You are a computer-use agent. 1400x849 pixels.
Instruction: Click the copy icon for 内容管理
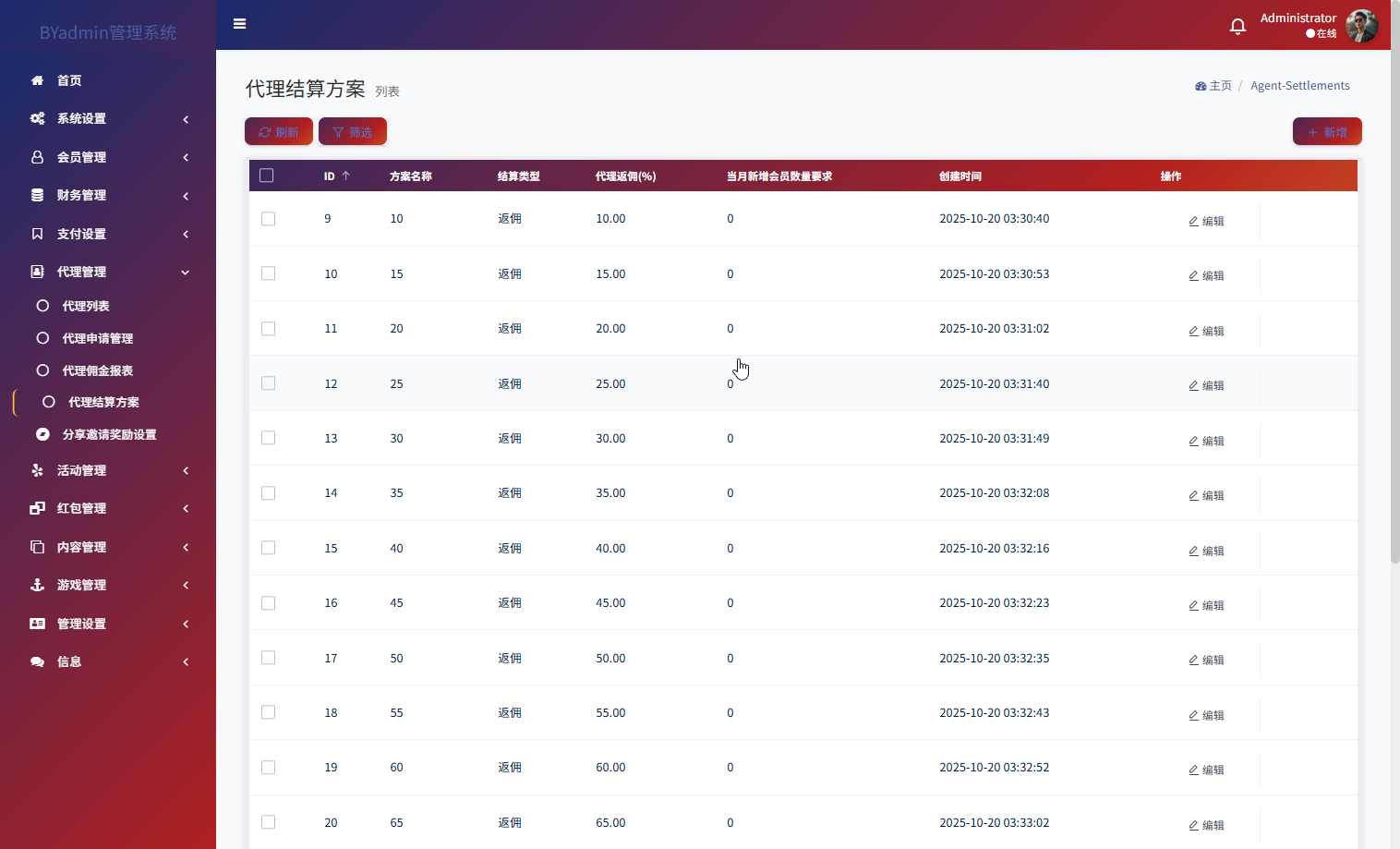(x=37, y=547)
